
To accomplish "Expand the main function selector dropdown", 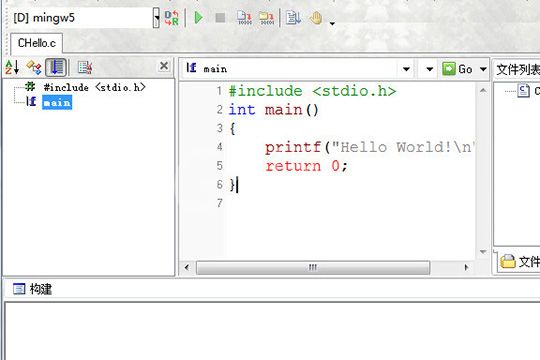I will (406, 69).
